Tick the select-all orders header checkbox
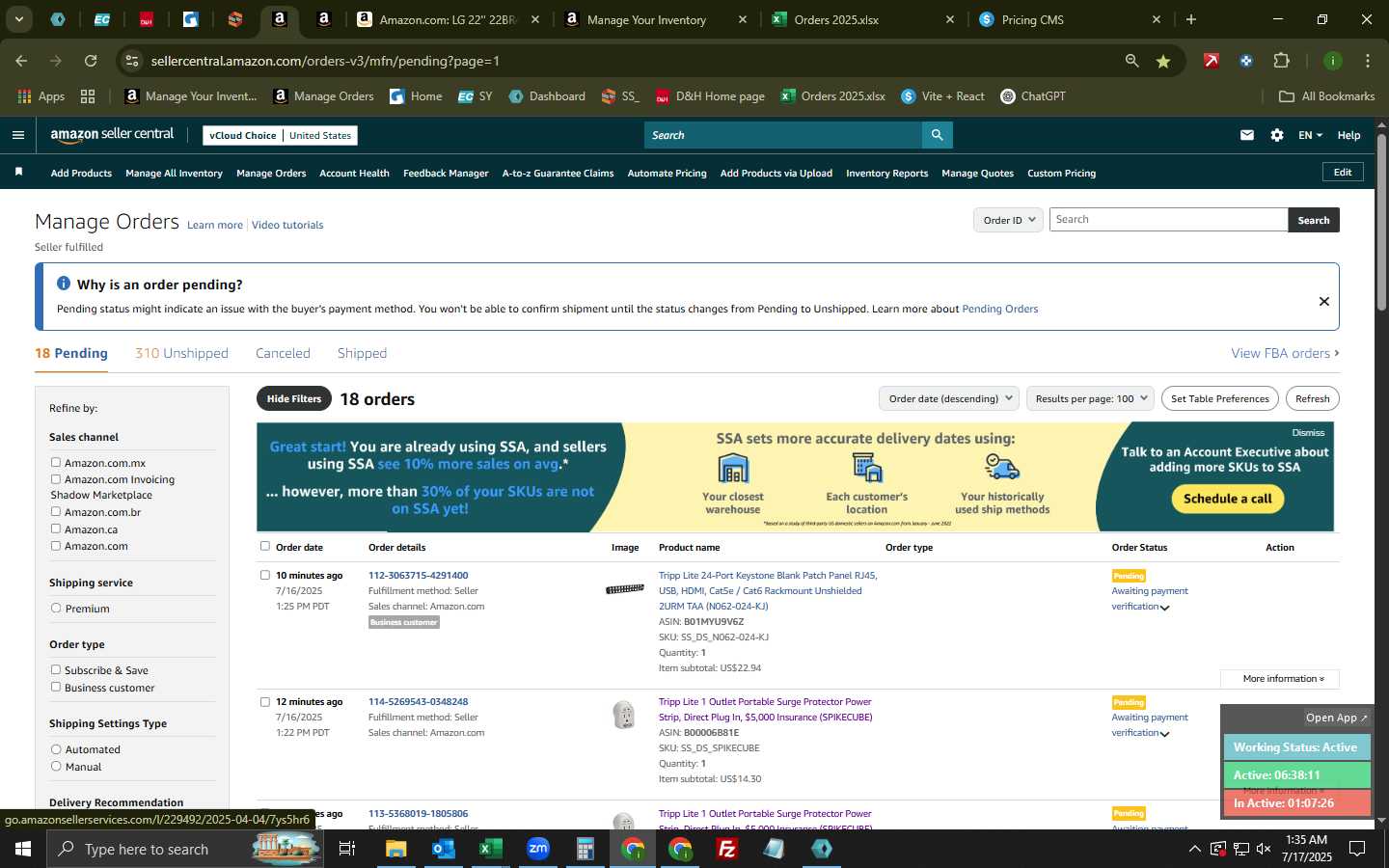 coord(265,546)
